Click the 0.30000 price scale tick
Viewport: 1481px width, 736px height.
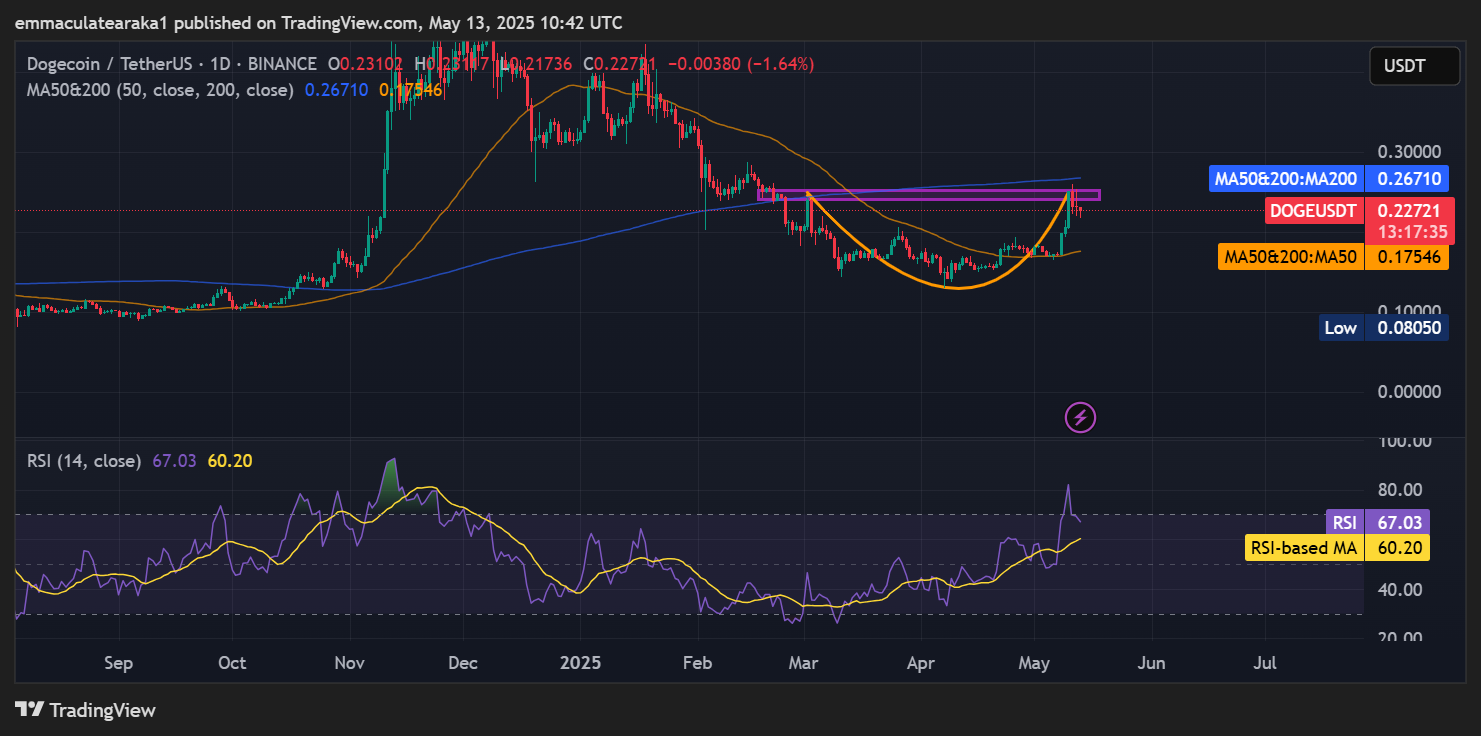[1409, 152]
